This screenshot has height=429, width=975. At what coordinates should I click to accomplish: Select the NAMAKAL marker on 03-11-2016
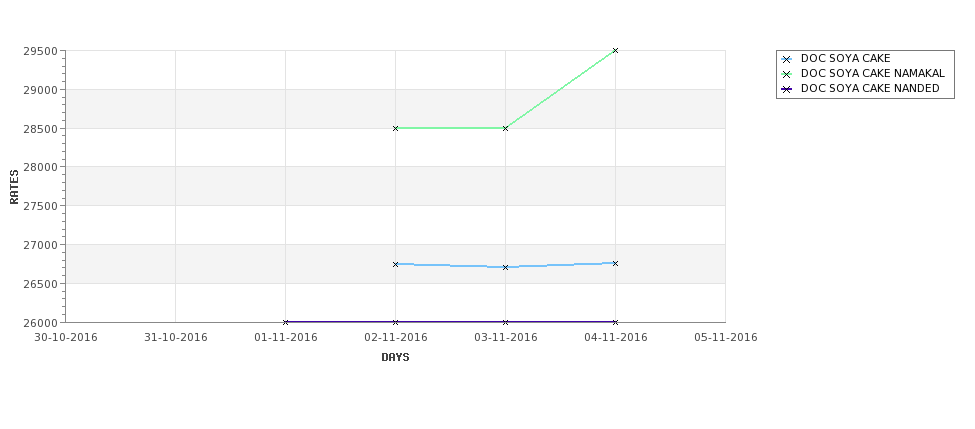(506, 128)
